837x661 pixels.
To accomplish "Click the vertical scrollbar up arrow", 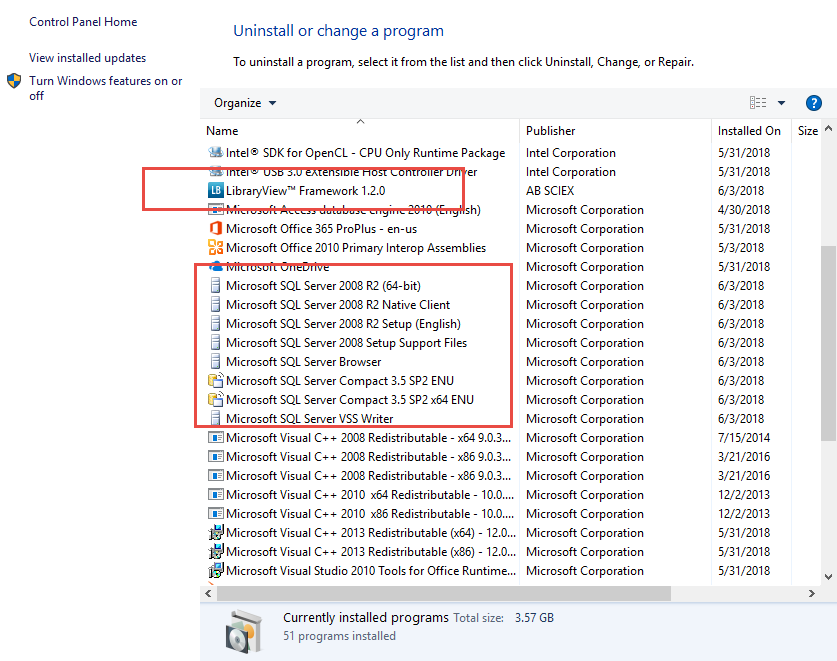I will point(828,128).
